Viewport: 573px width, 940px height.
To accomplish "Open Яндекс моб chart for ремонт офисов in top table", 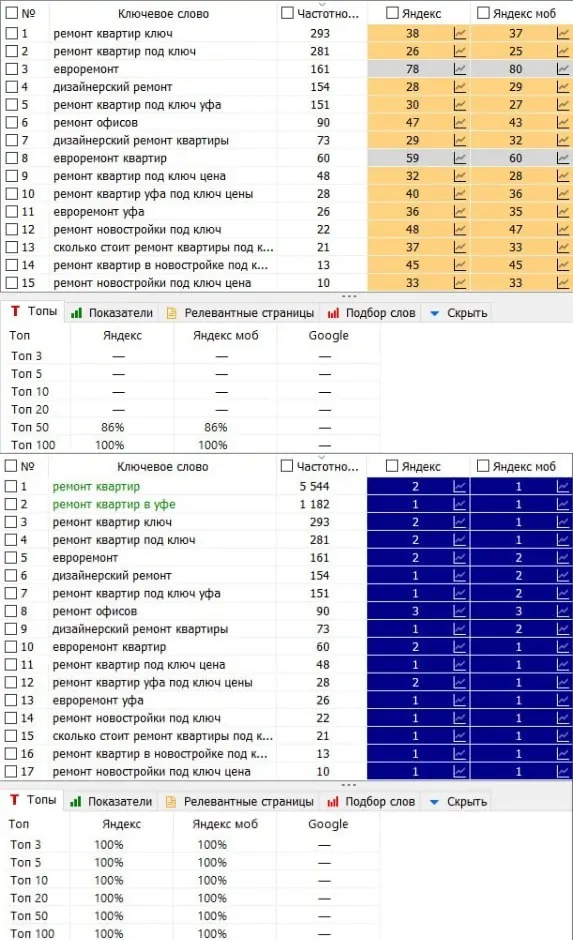I will [563, 123].
